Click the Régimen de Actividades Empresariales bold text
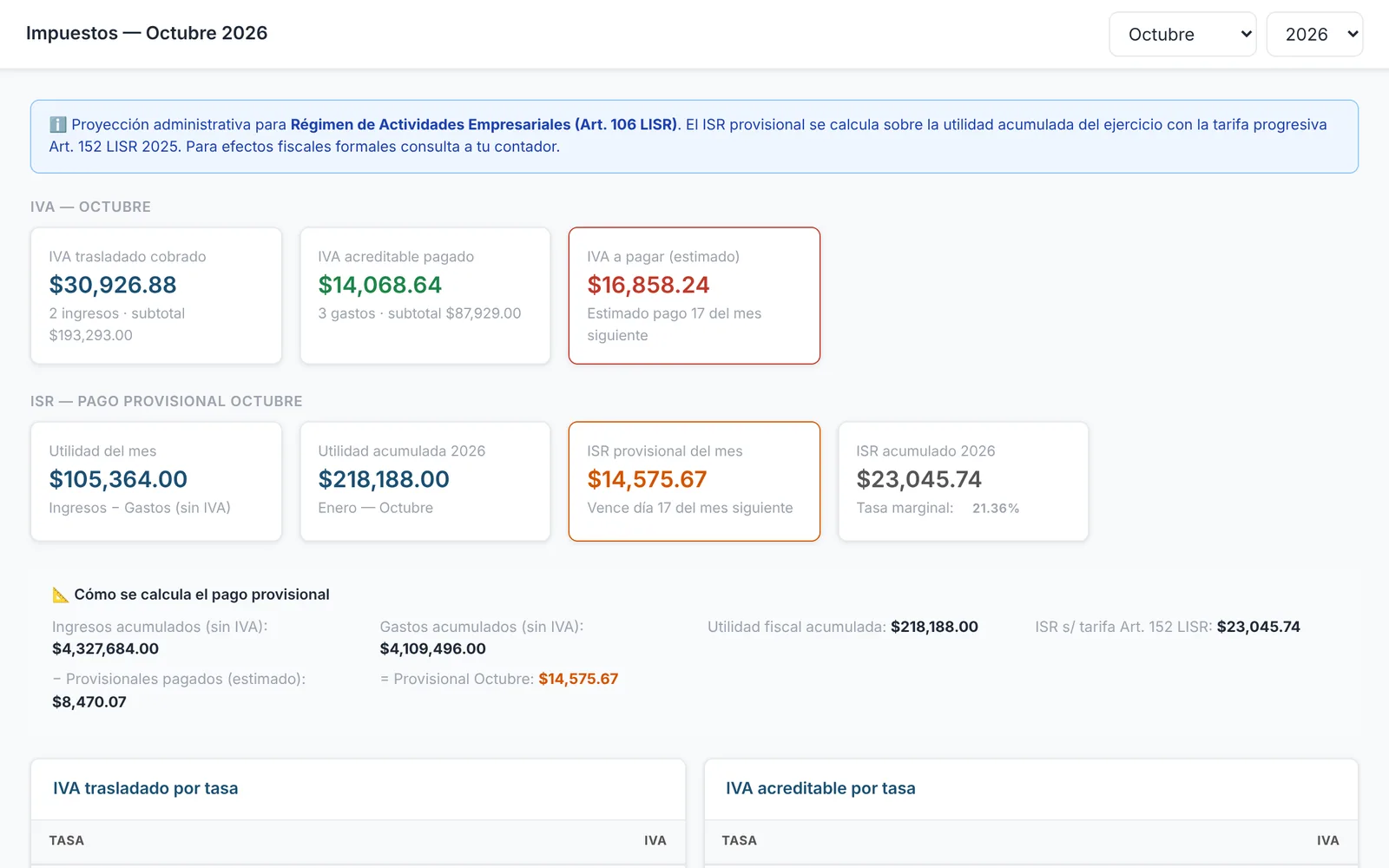 [x=484, y=124]
